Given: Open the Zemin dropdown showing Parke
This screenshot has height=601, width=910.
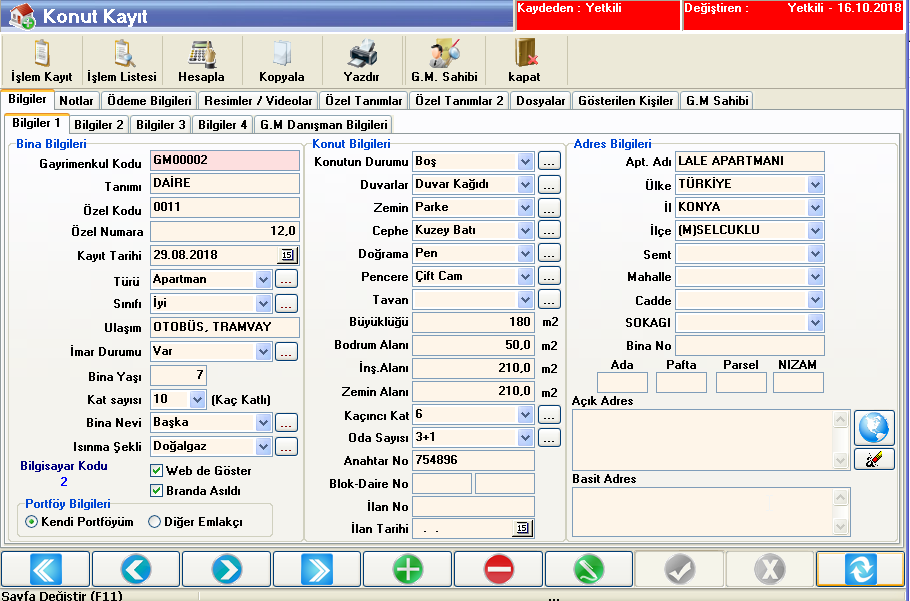Looking at the screenshot, I should [x=525, y=207].
